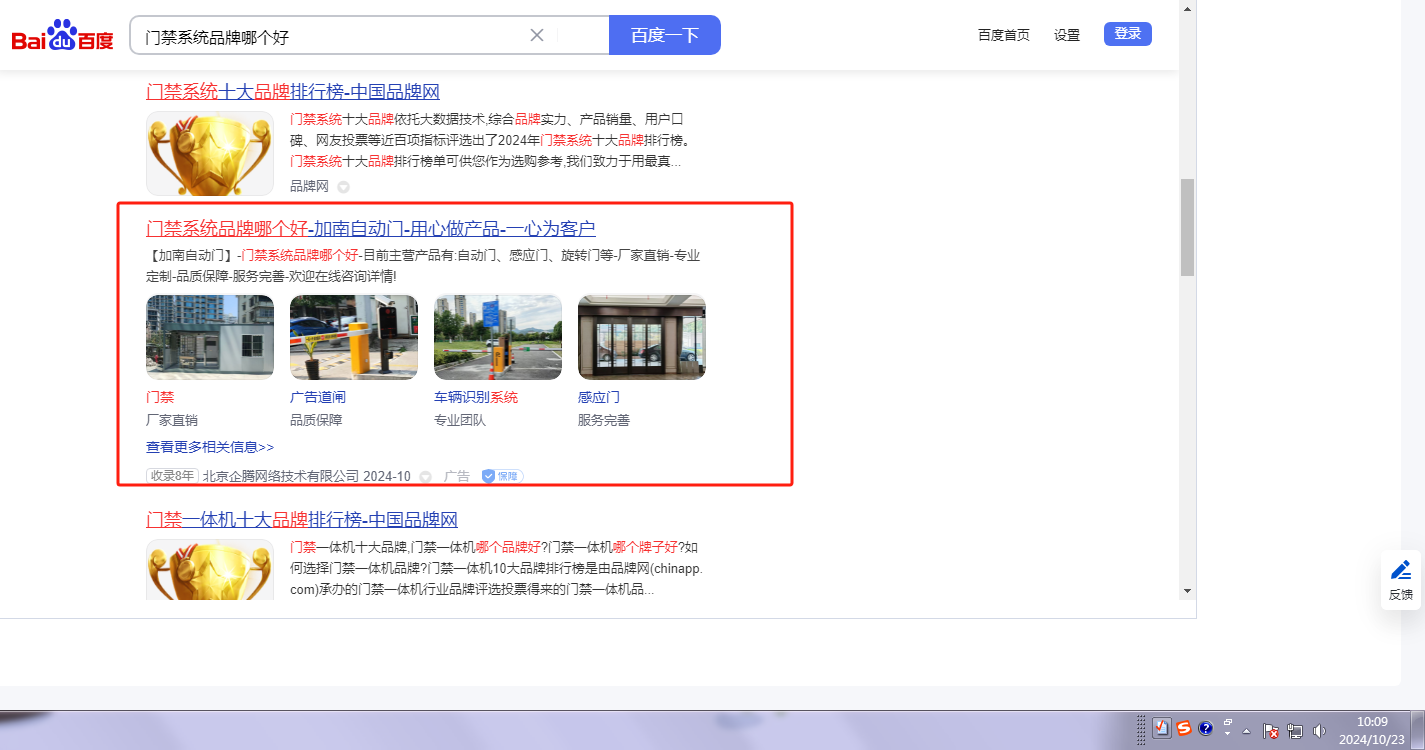The height and width of the screenshot is (750, 1425).
Task: Click the scrollbar up arrow
Action: pyautogui.click(x=1188, y=8)
